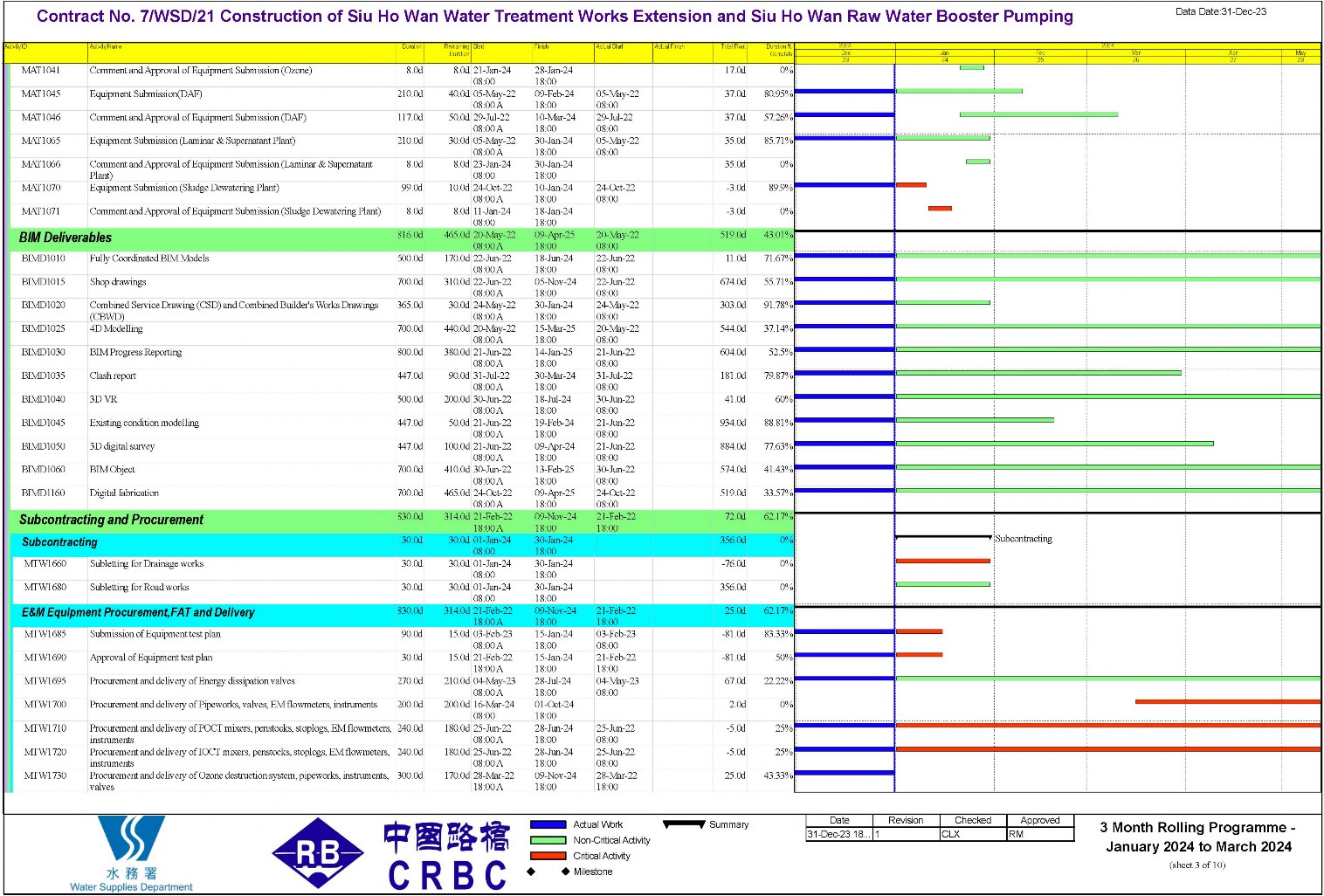
Task: Select the Subcontracting and Procurement group band
Action: click(402, 522)
